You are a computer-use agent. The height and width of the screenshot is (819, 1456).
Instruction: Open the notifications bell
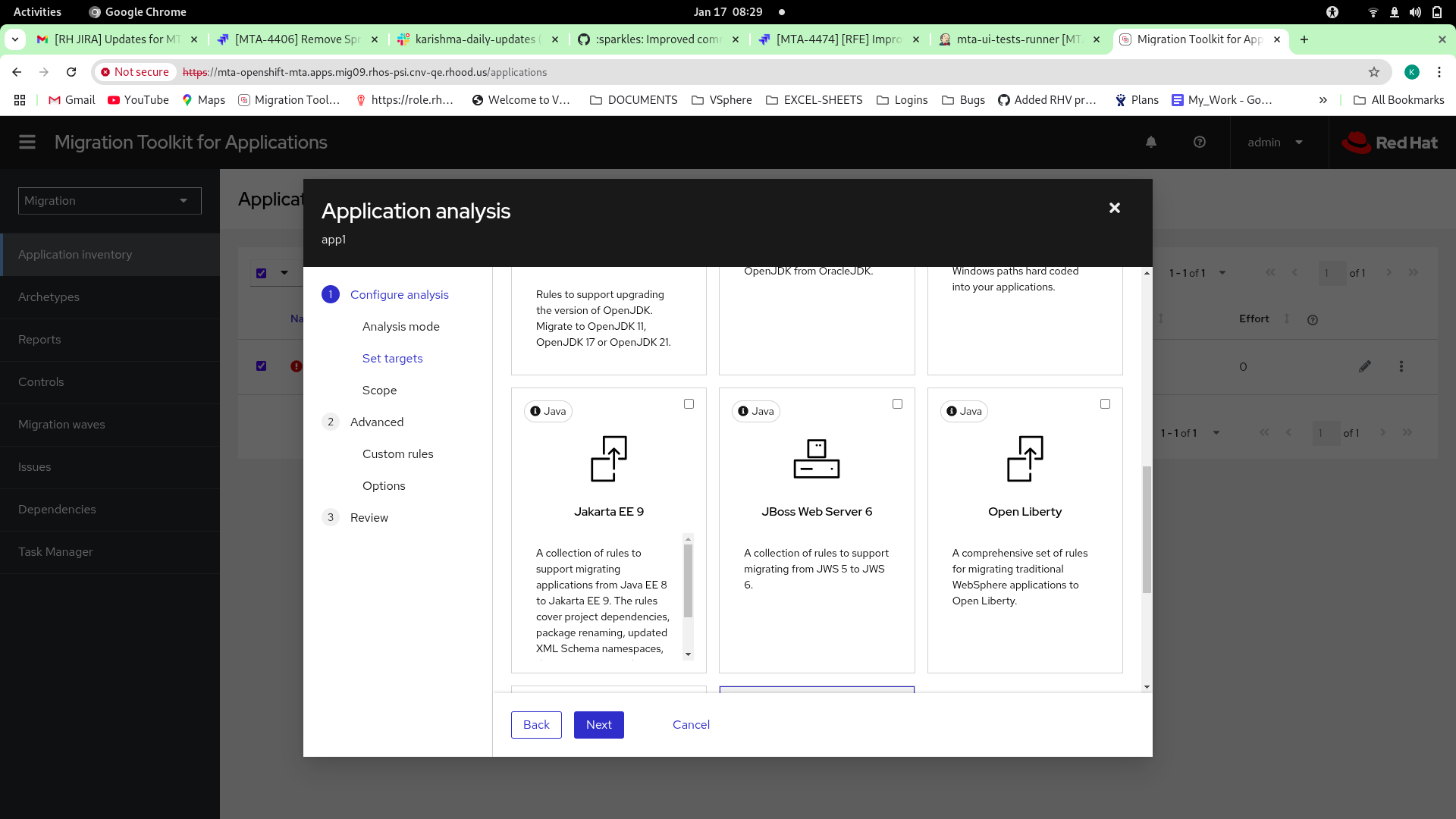[1150, 143]
